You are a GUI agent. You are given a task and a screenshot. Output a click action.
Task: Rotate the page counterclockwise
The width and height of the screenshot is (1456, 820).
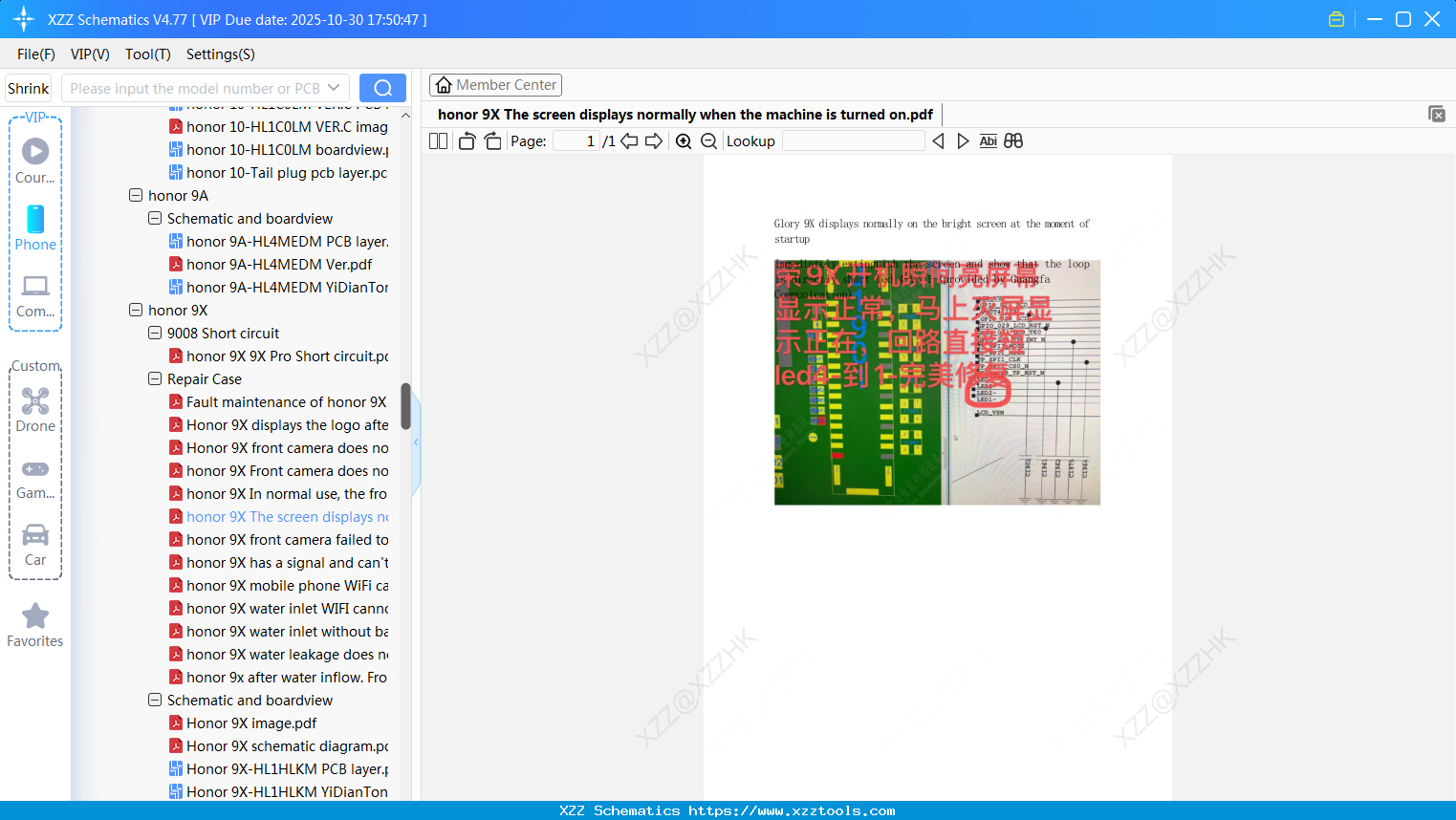[x=467, y=140]
